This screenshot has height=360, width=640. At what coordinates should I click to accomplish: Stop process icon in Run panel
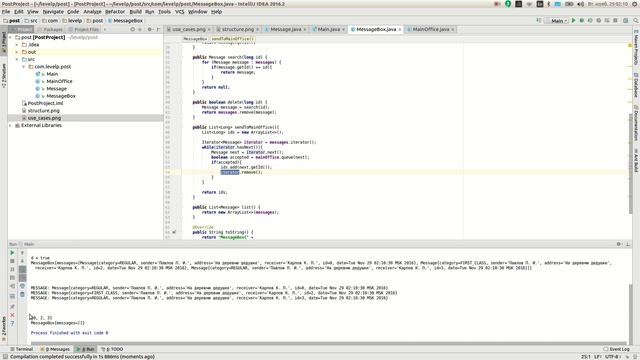[x=12, y=261]
